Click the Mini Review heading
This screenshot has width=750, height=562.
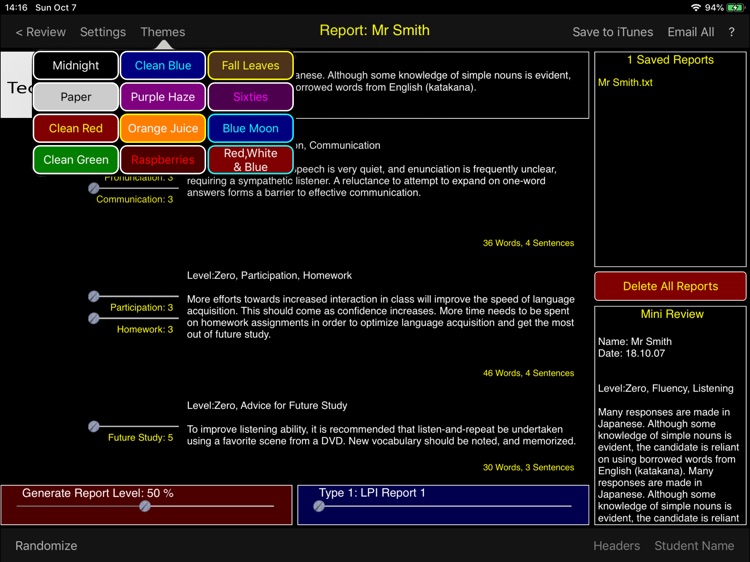click(672, 314)
